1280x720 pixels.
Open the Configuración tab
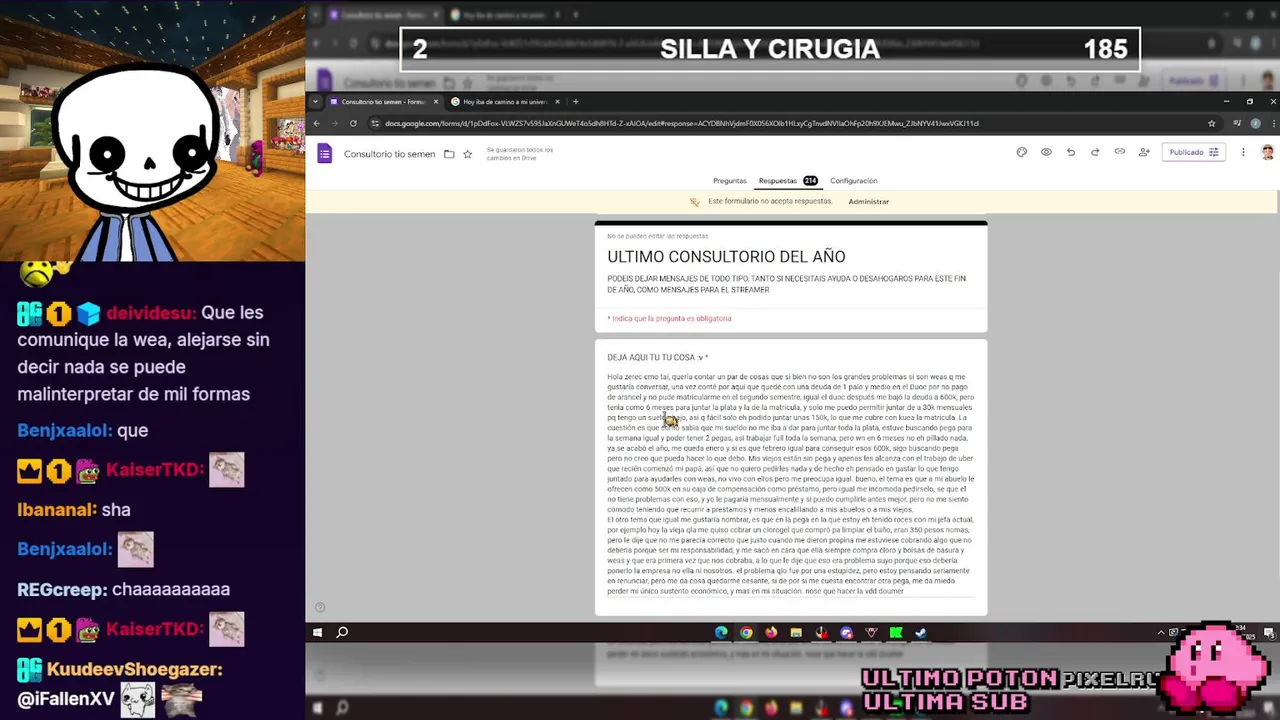[854, 181]
